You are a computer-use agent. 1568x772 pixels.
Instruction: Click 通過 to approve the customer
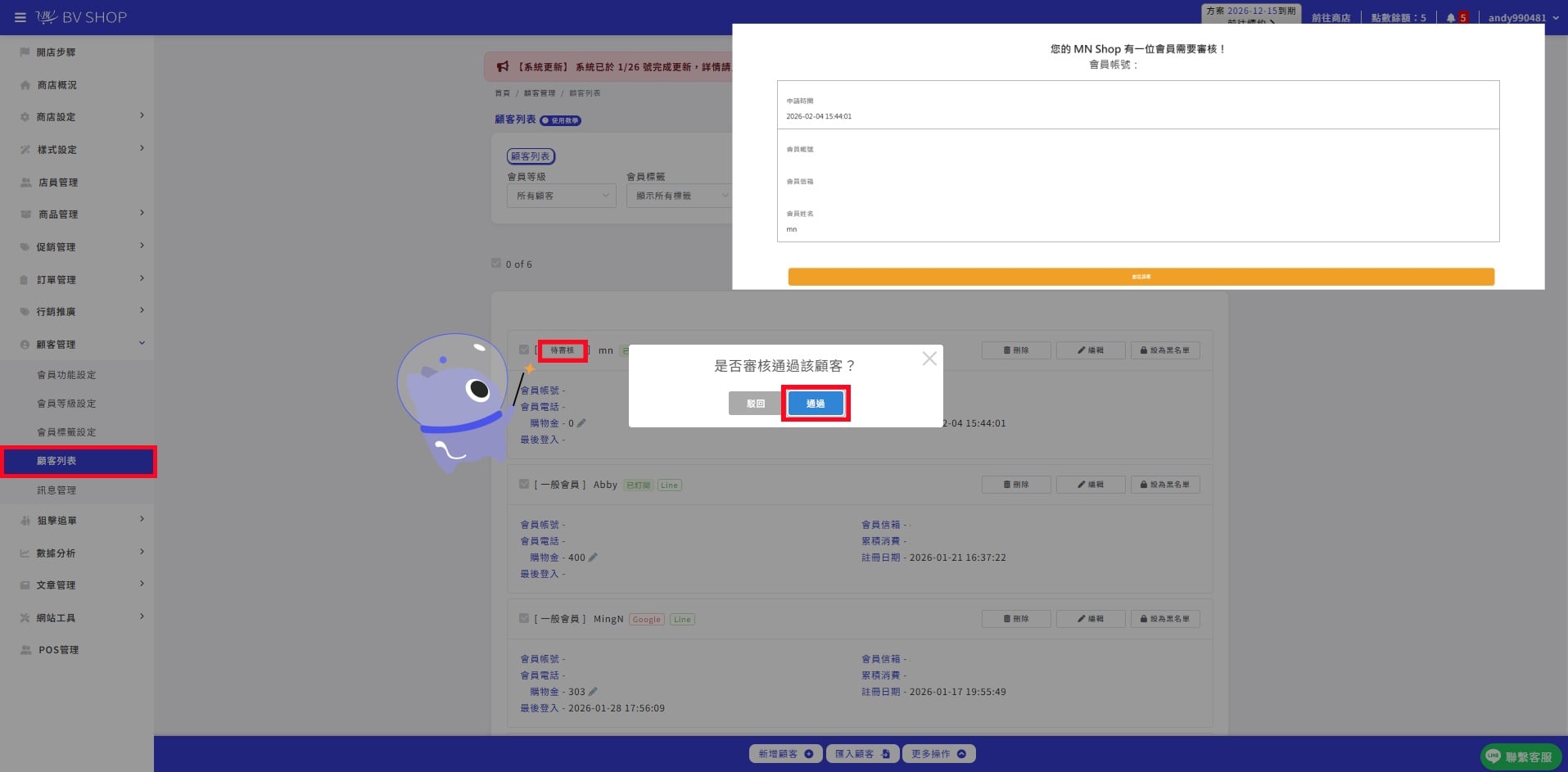tap(816, 404)
